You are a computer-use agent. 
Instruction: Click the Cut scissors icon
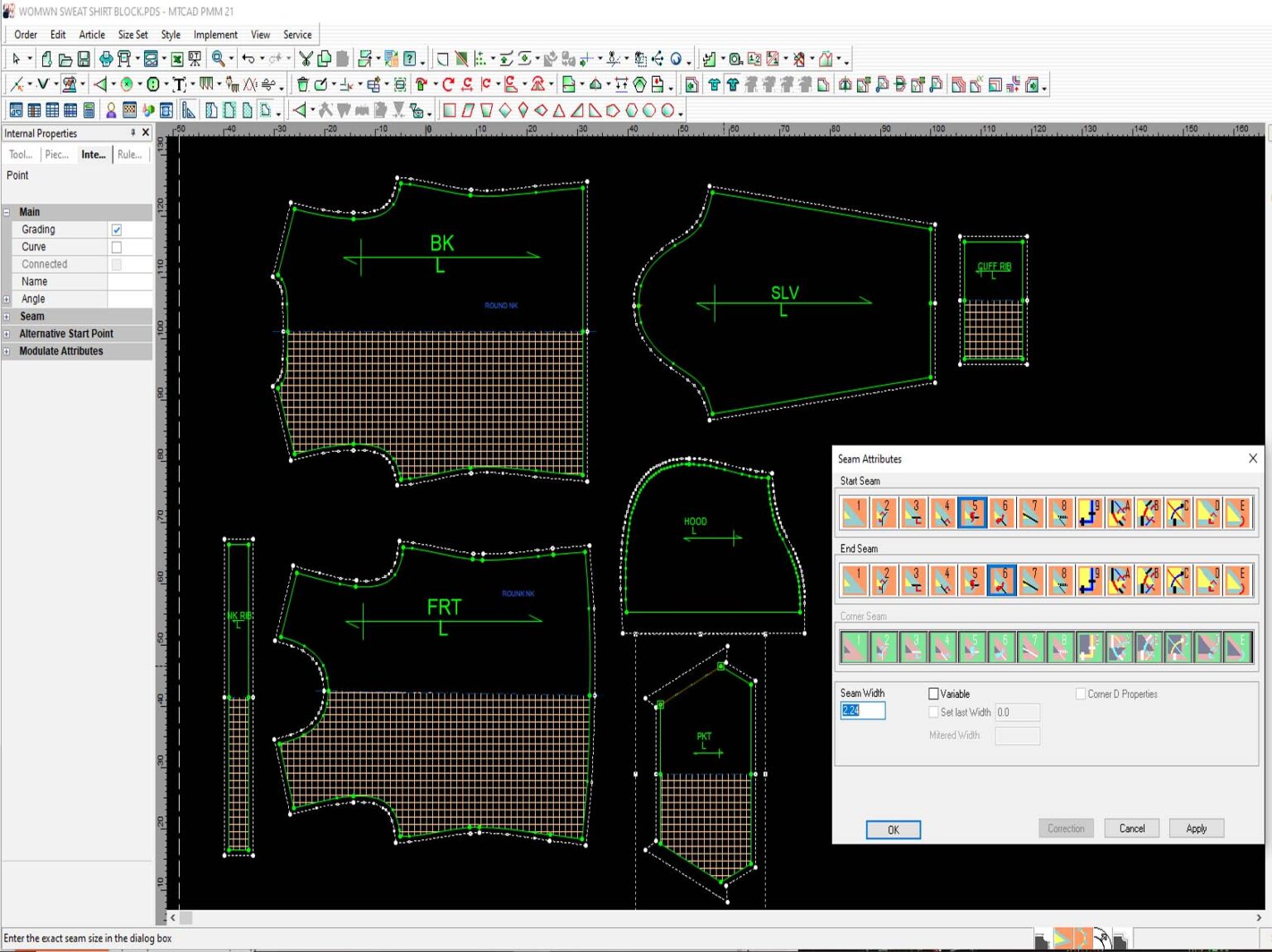click(x=306, y=59)
